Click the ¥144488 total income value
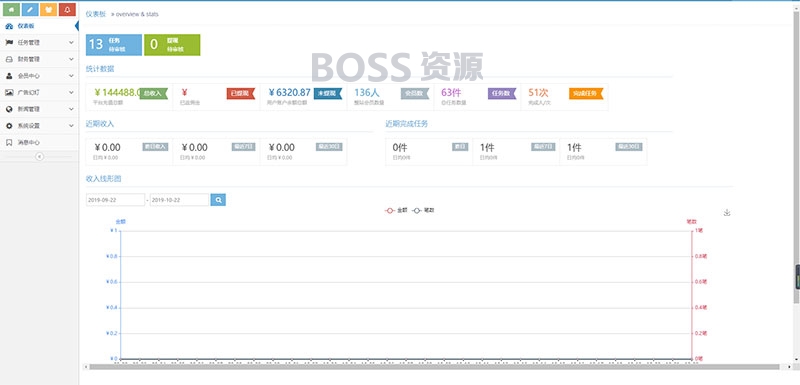 point(117,92)
